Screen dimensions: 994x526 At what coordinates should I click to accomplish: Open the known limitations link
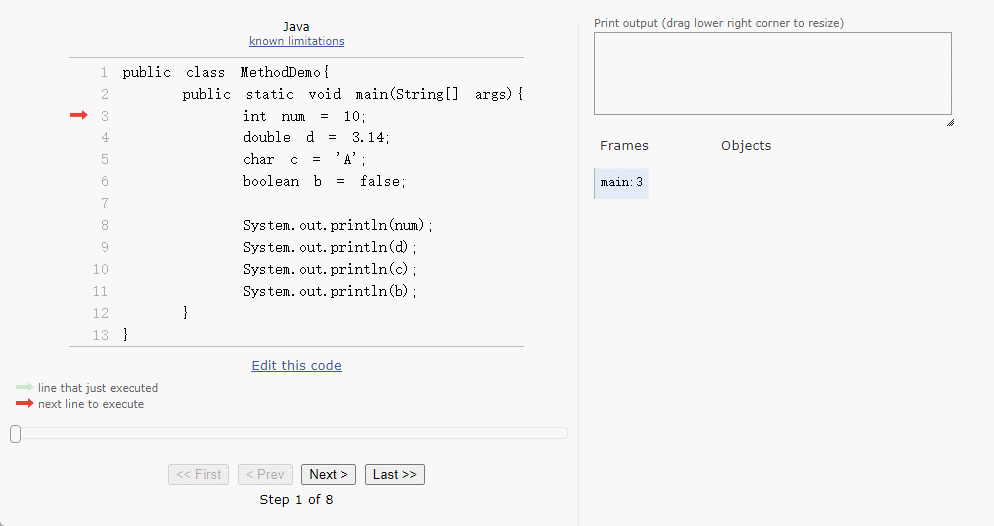[x=296, y=41]
